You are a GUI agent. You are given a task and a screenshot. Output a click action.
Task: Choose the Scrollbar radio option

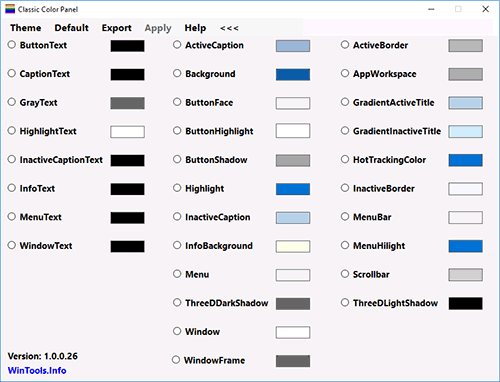pos(345,274)
